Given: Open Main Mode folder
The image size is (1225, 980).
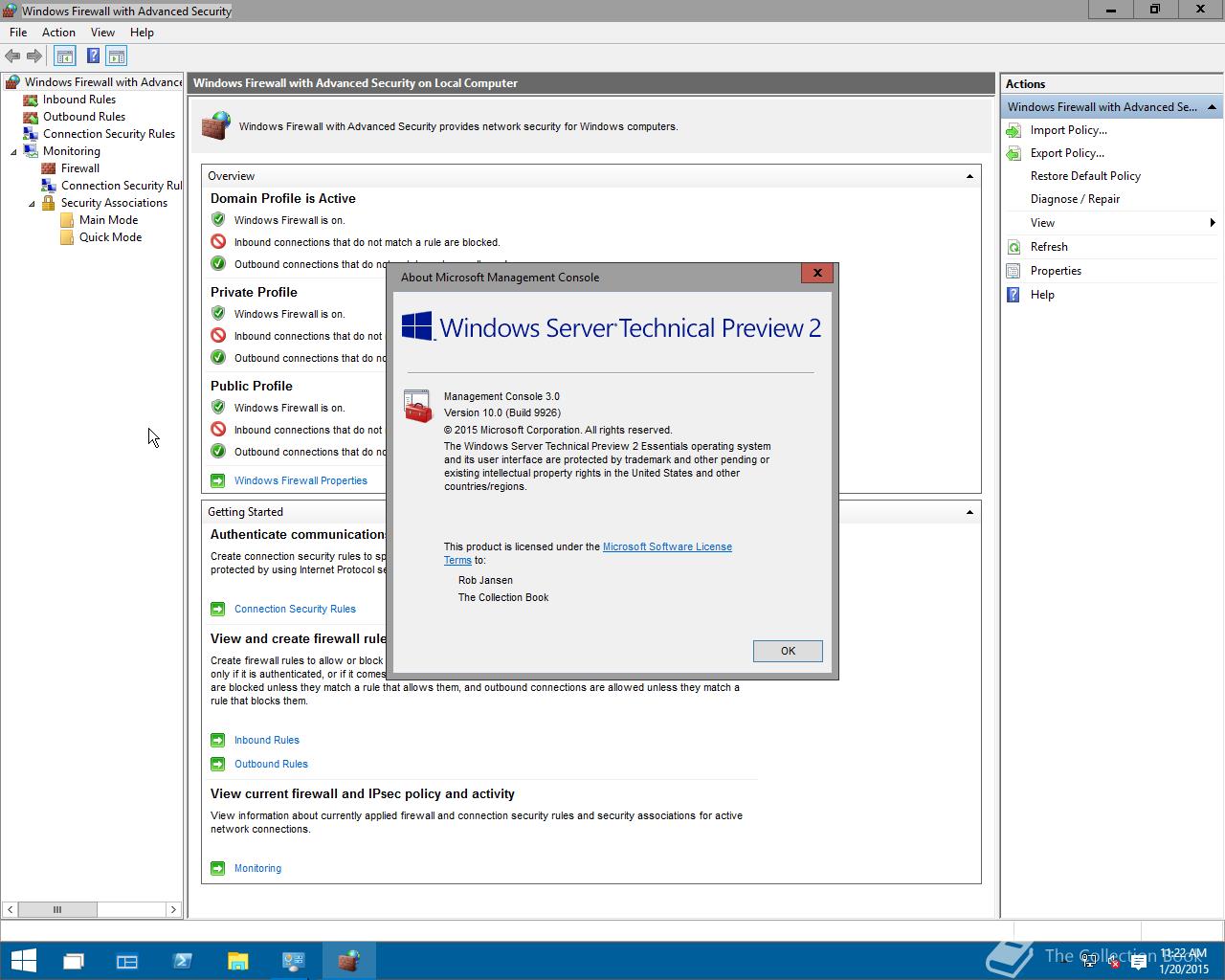Looking at the screenshot, I should tap(108, 220).
